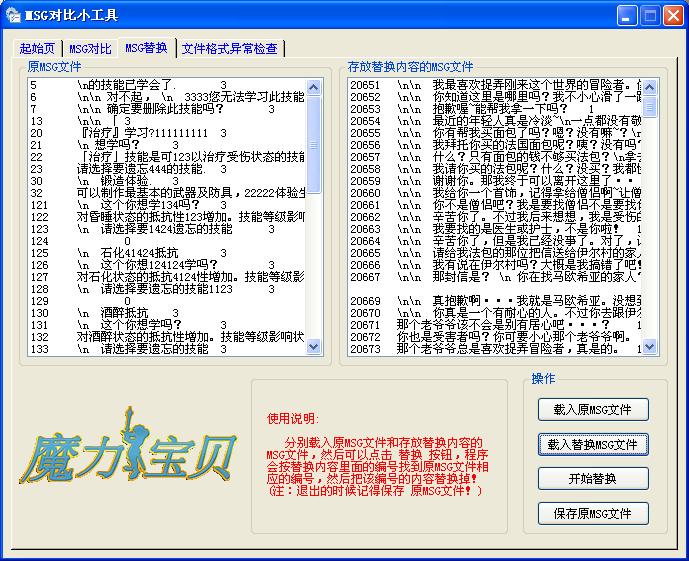Click the MSG tool title bar icon
Image resolution: width=689 pixels, height=561 pixels.
point(13,15)
